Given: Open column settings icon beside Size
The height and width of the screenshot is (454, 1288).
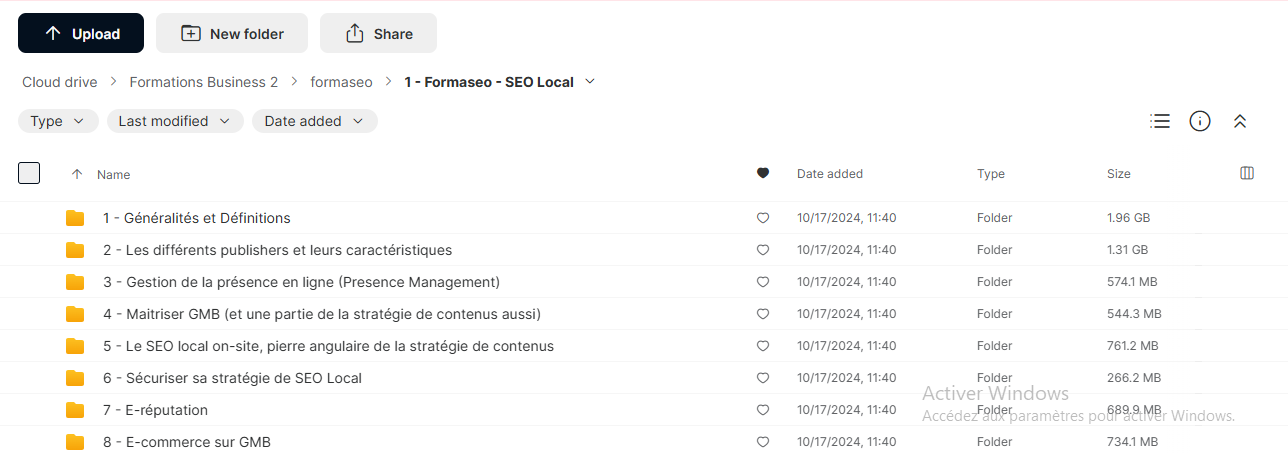Looking at the screenshot, I should [x=1247, y=173].
